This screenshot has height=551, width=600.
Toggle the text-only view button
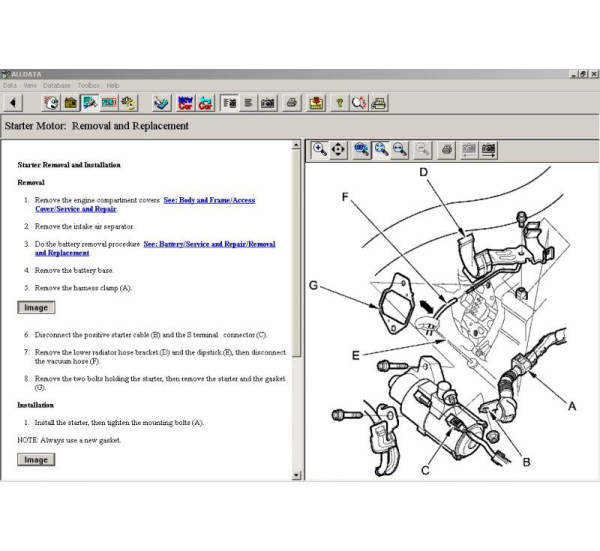[247, 103]
